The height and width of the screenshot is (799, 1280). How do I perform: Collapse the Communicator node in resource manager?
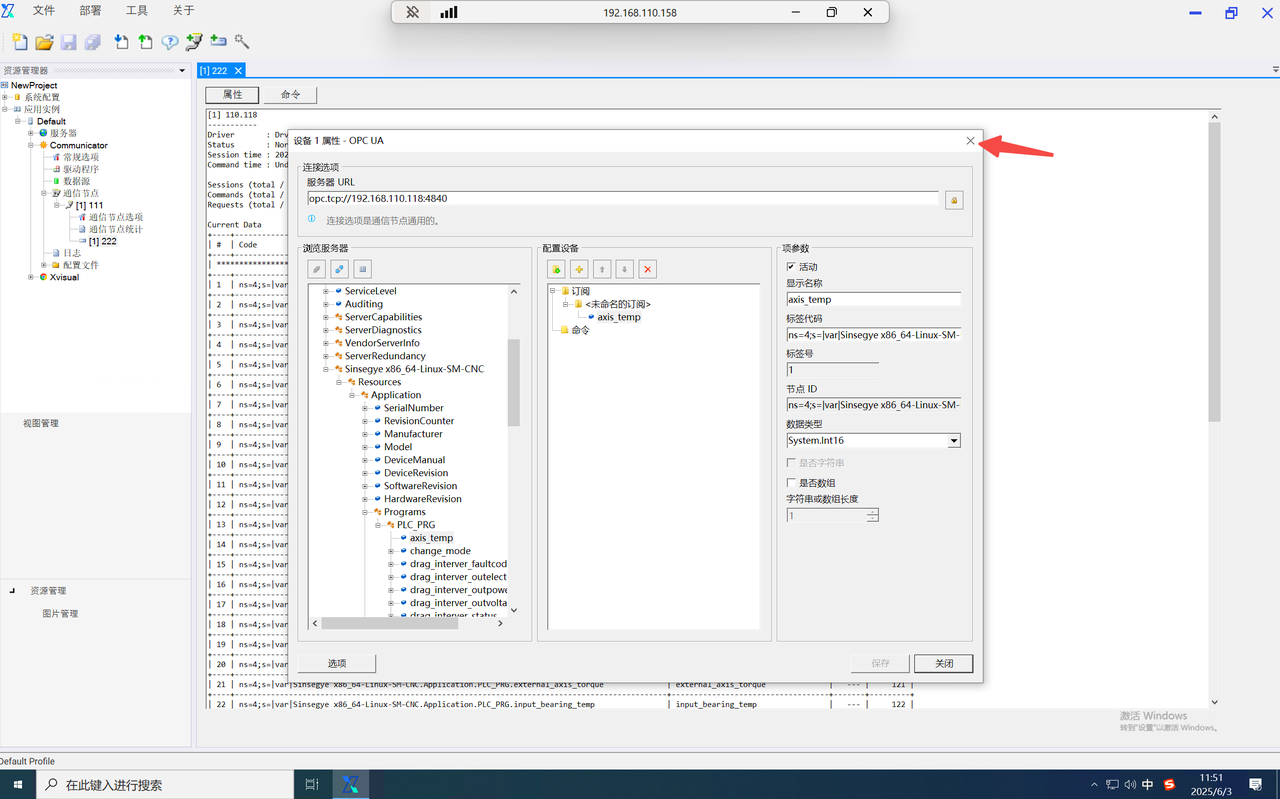31,145
